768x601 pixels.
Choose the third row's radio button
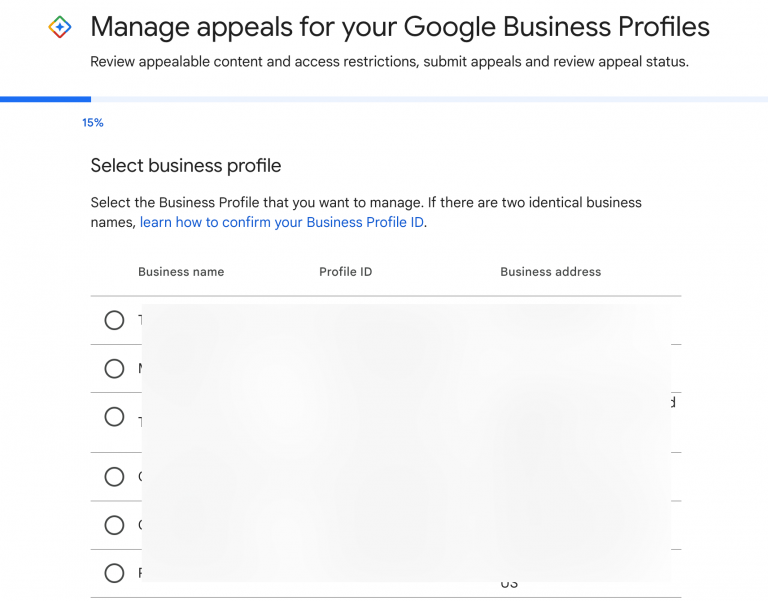pos(114,417)
